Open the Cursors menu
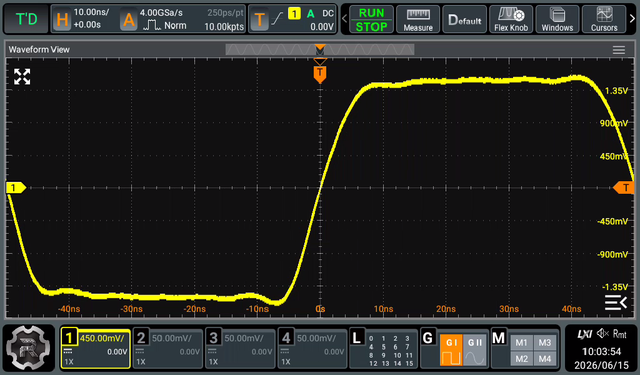640x375 pixels. click(x=604, y=19)
